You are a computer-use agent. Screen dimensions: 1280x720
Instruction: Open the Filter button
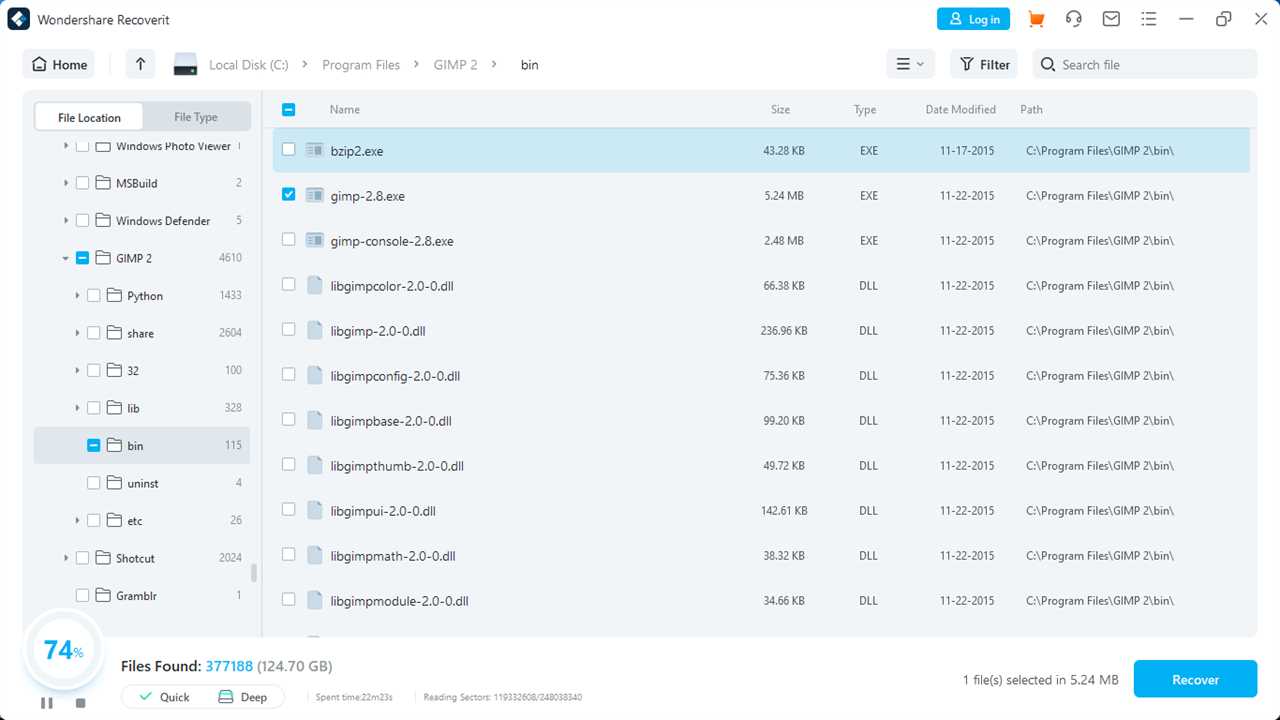click(x=984, y=64)
